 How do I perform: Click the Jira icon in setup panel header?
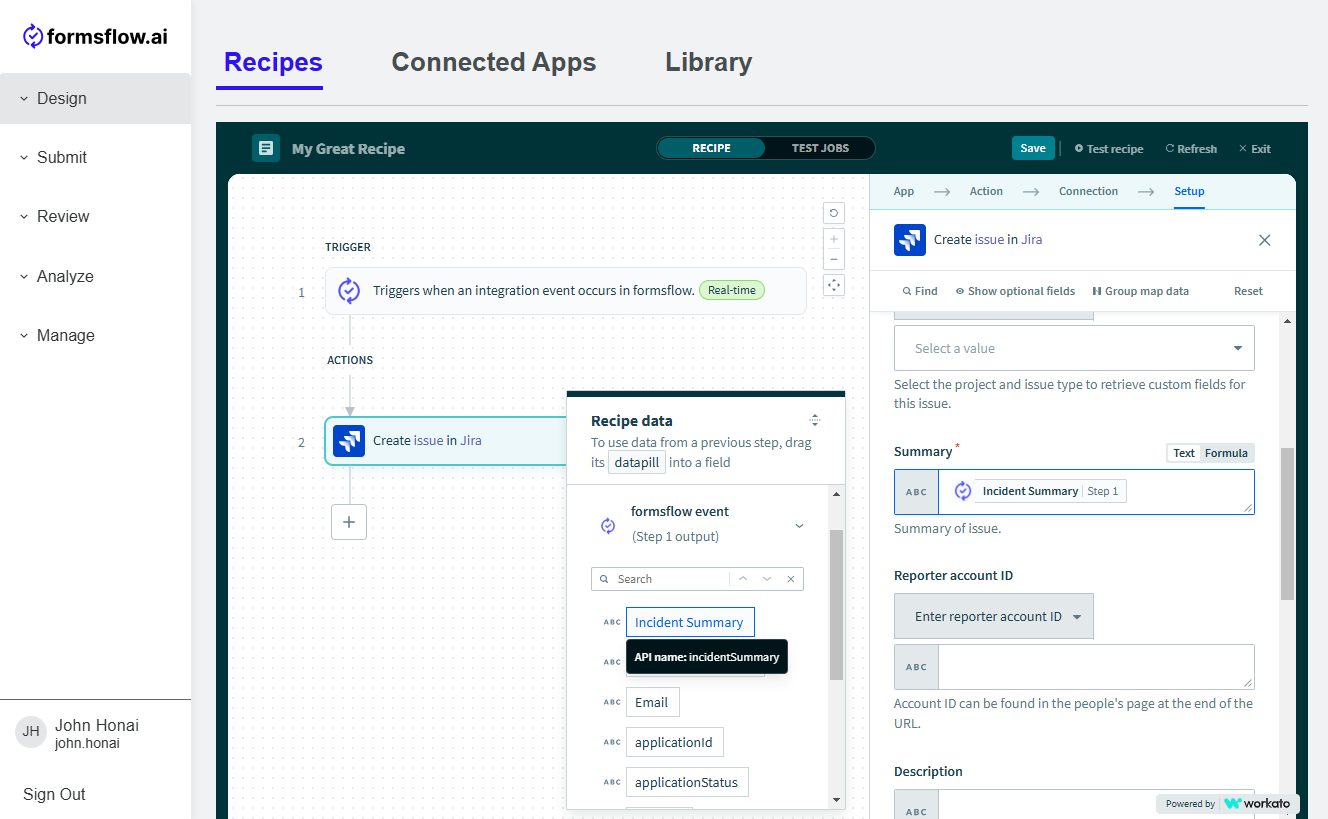(x=910, y=240)
